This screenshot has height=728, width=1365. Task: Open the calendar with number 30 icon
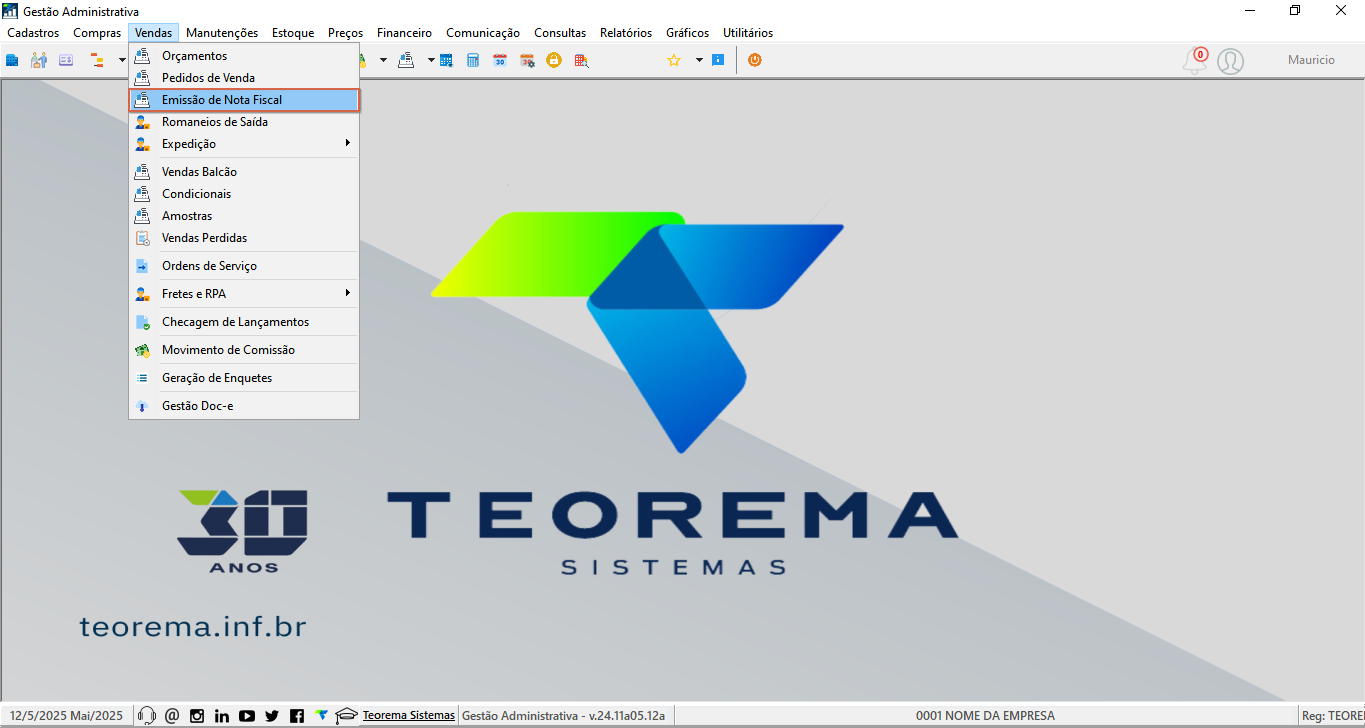(x=500, y=60)
